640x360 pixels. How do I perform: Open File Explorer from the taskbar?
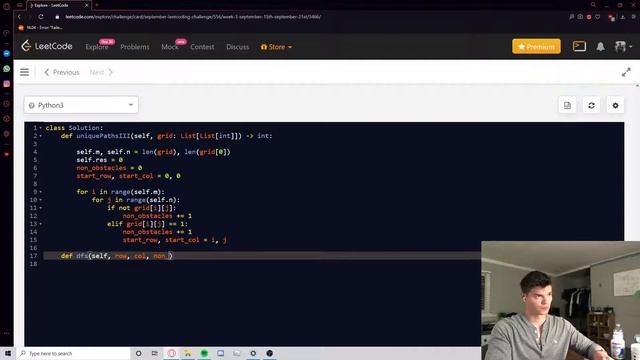[x=188, y=353]
